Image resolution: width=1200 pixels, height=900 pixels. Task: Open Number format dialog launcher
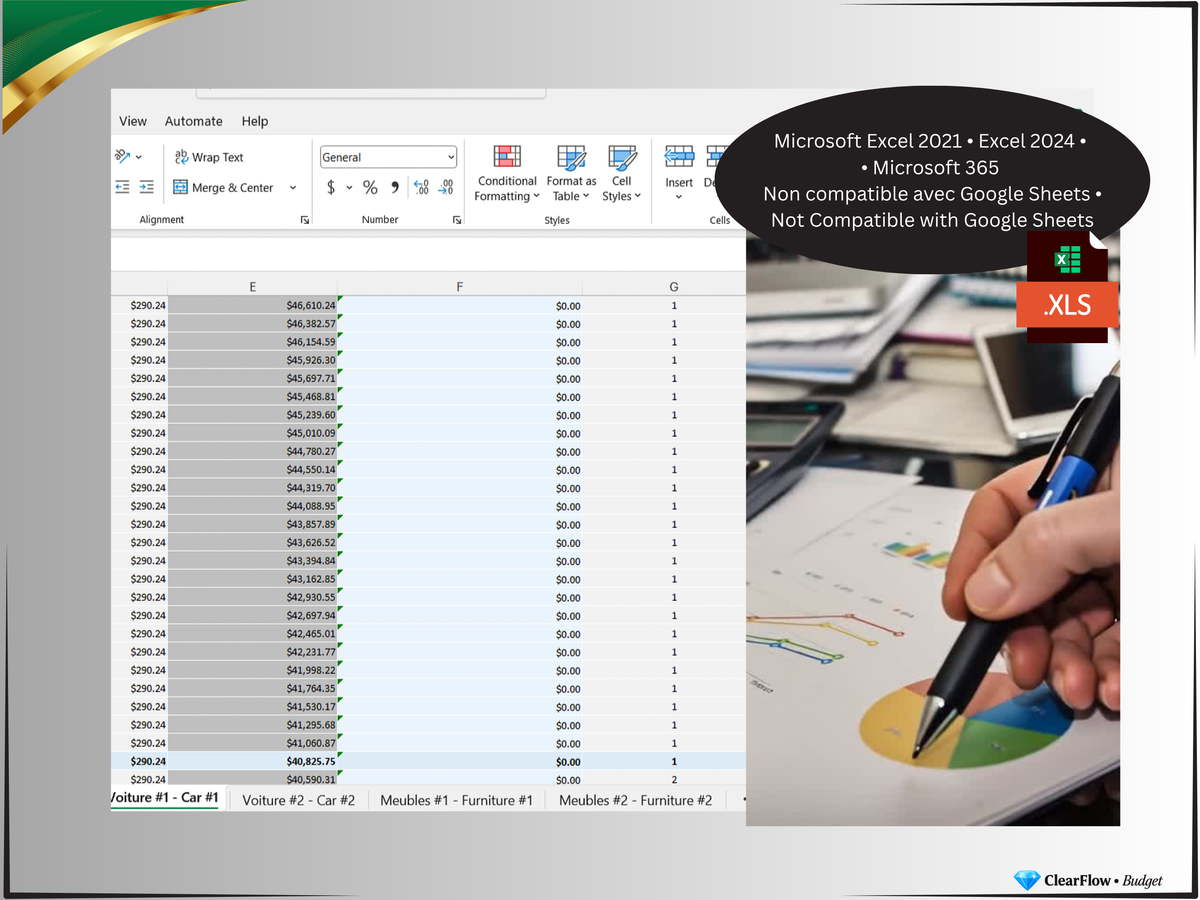pos(457,220)
